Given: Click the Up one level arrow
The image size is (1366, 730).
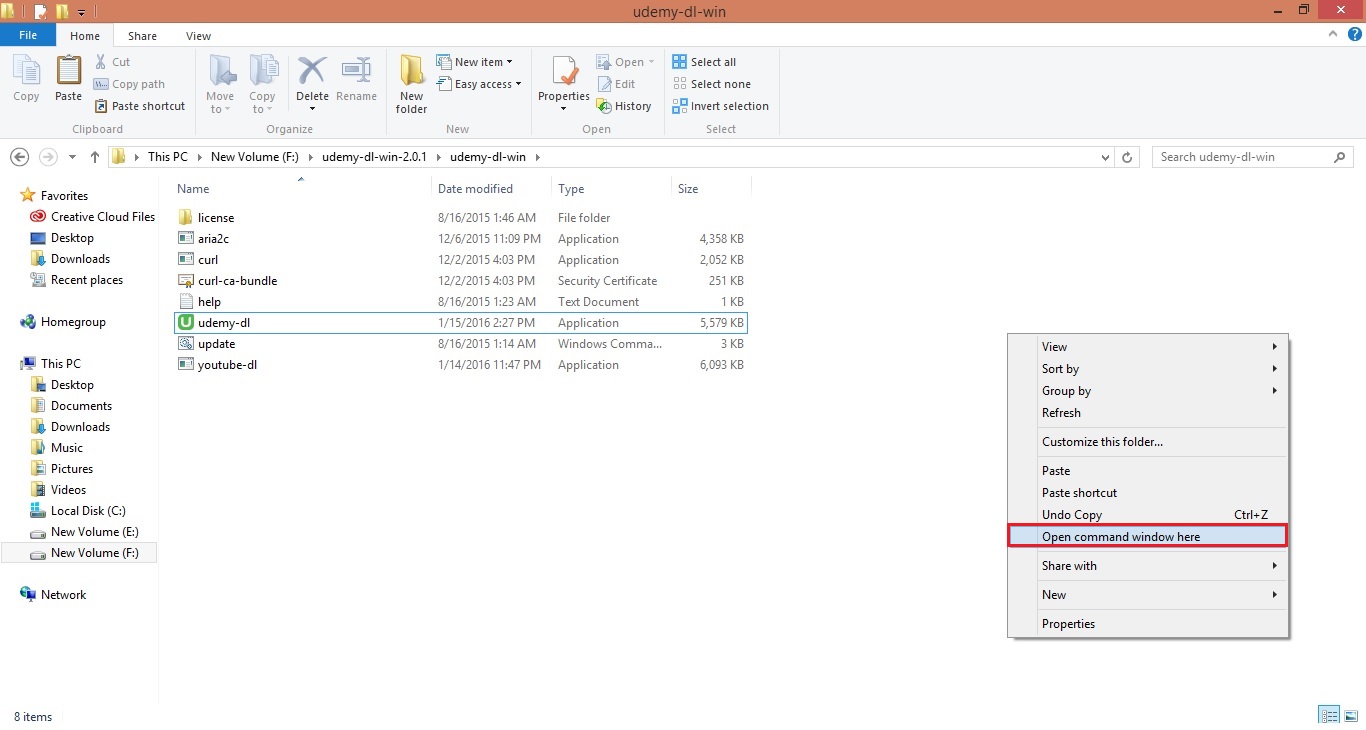Looking at the screenshot, I should 95,157.
